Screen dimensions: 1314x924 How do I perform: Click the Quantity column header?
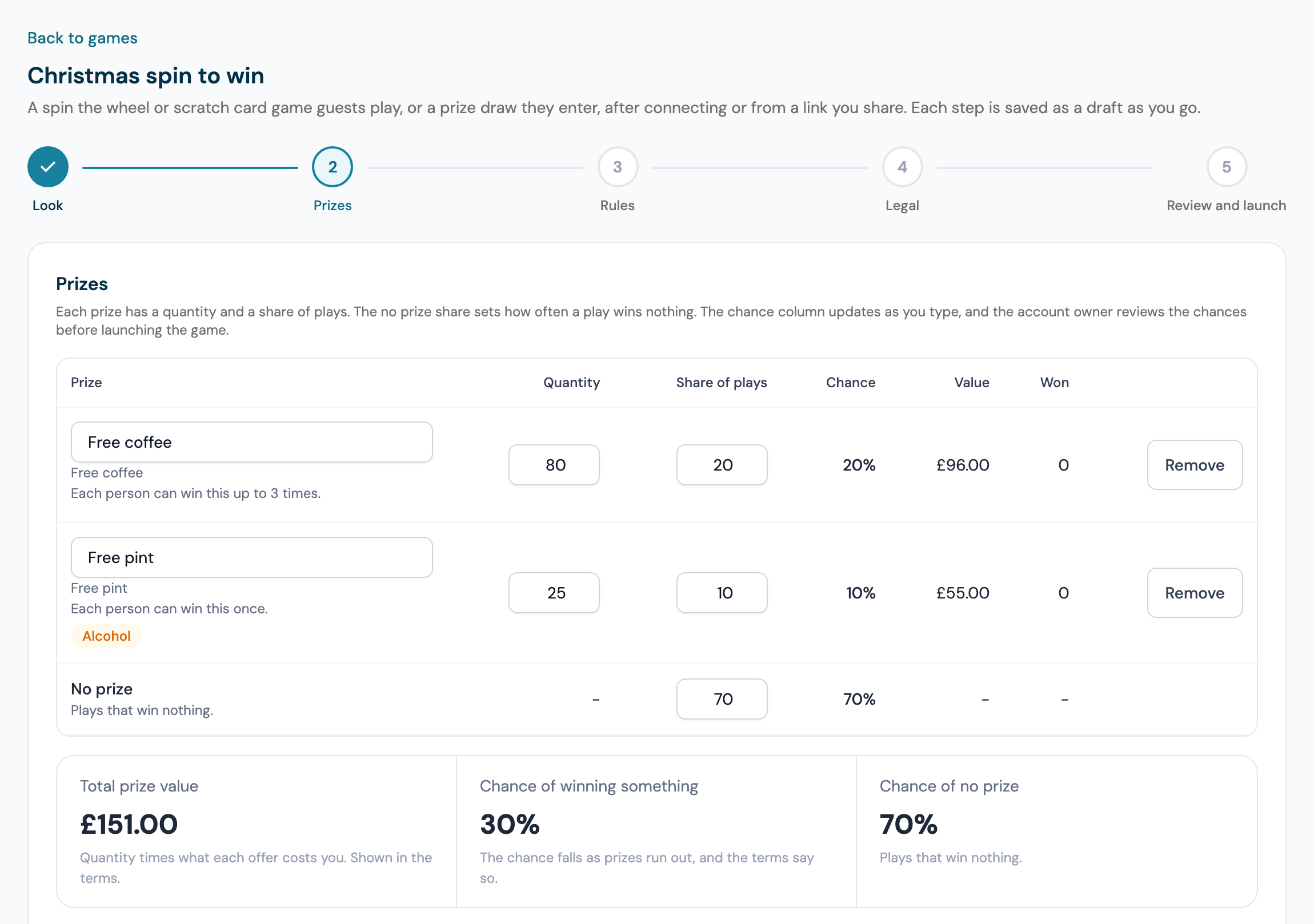[572, 383]
